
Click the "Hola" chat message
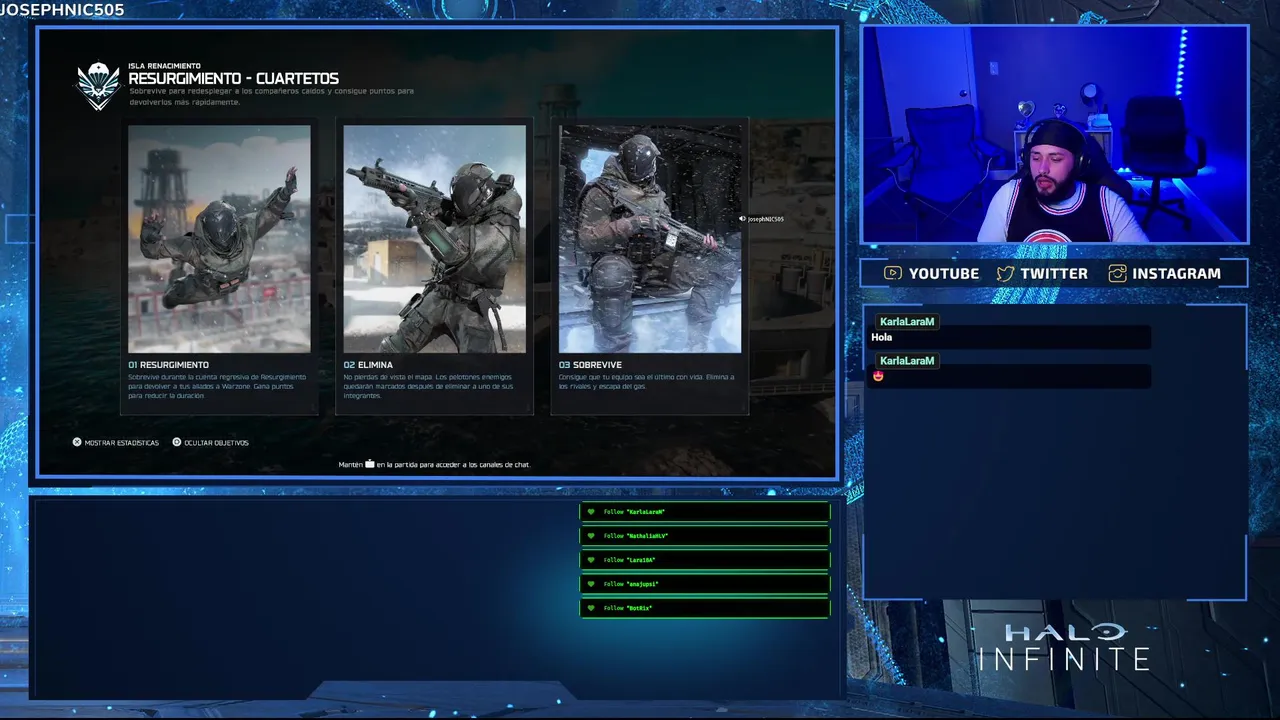click(x=881, y=337)
